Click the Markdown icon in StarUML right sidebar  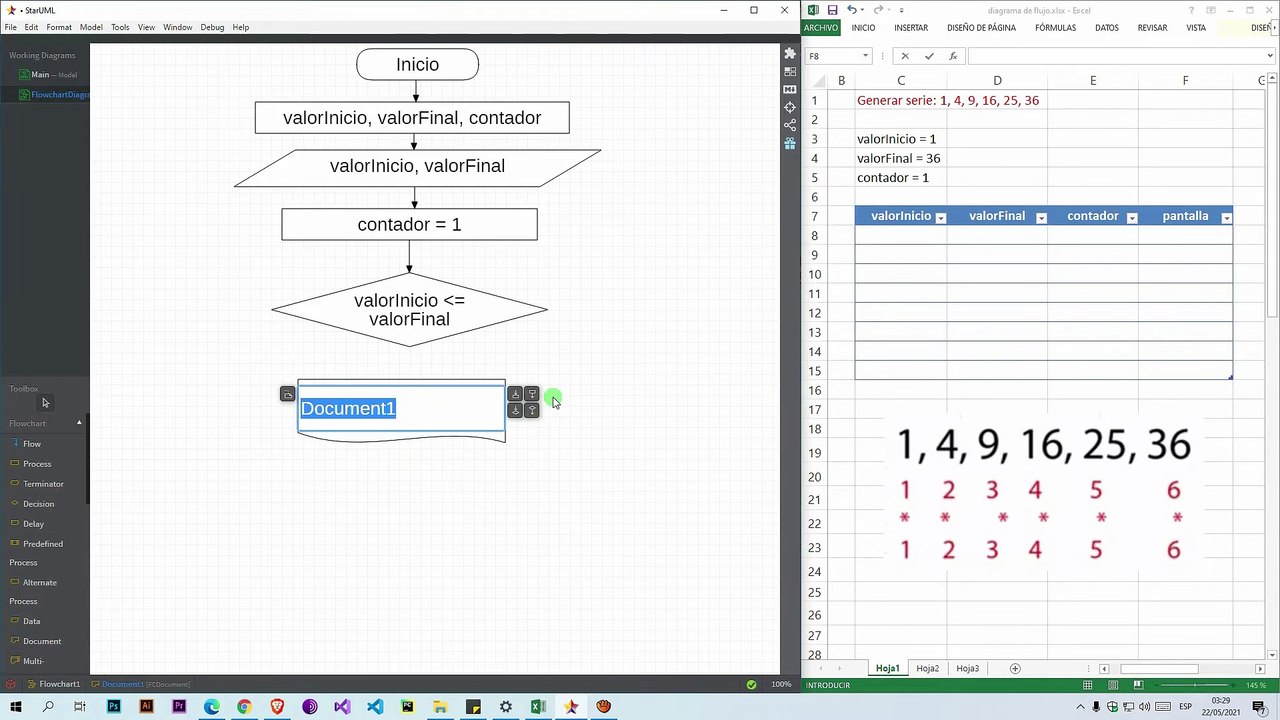pyautogui.click(x=790, y=89)
